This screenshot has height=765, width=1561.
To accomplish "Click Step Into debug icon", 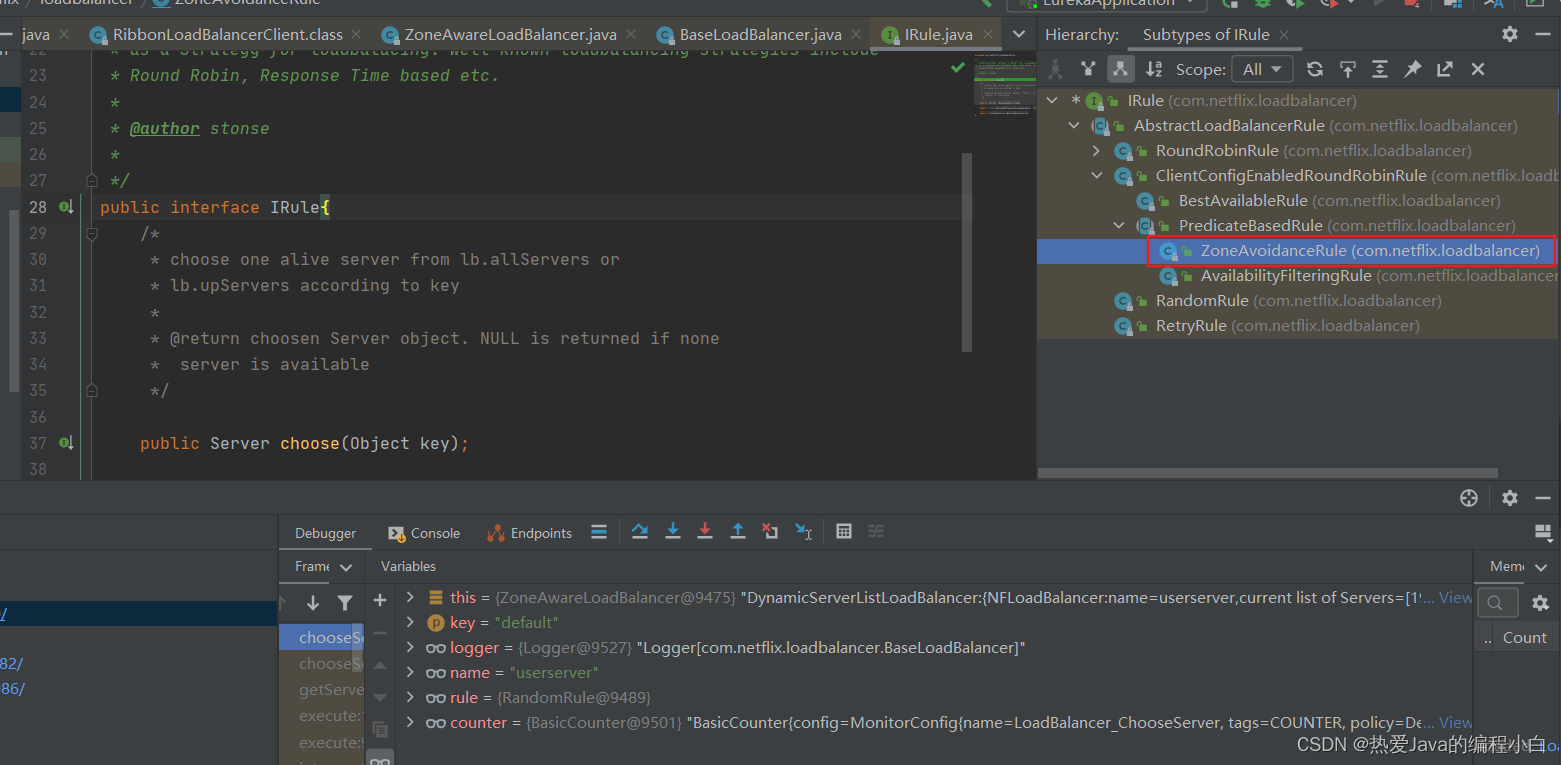I will coord(673,532).
